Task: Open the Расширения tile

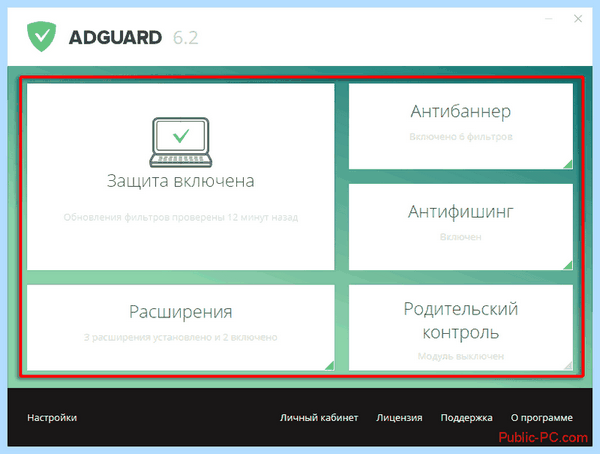Action: tap(181, 327)
